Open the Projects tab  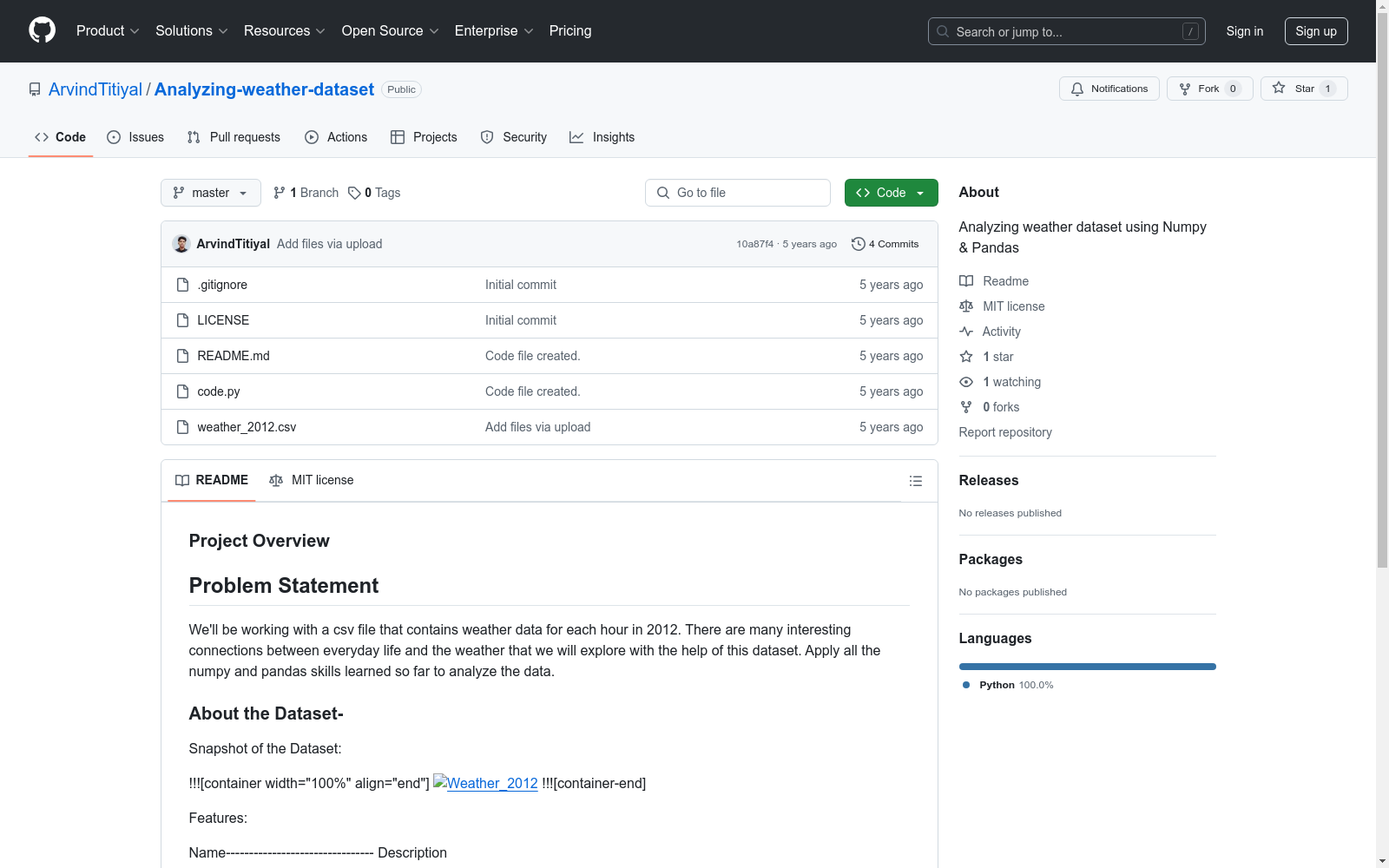[x=424, y=137]
